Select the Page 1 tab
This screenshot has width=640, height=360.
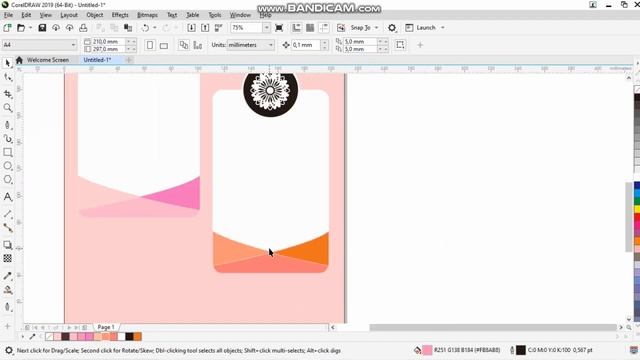[x=106, y=327]
